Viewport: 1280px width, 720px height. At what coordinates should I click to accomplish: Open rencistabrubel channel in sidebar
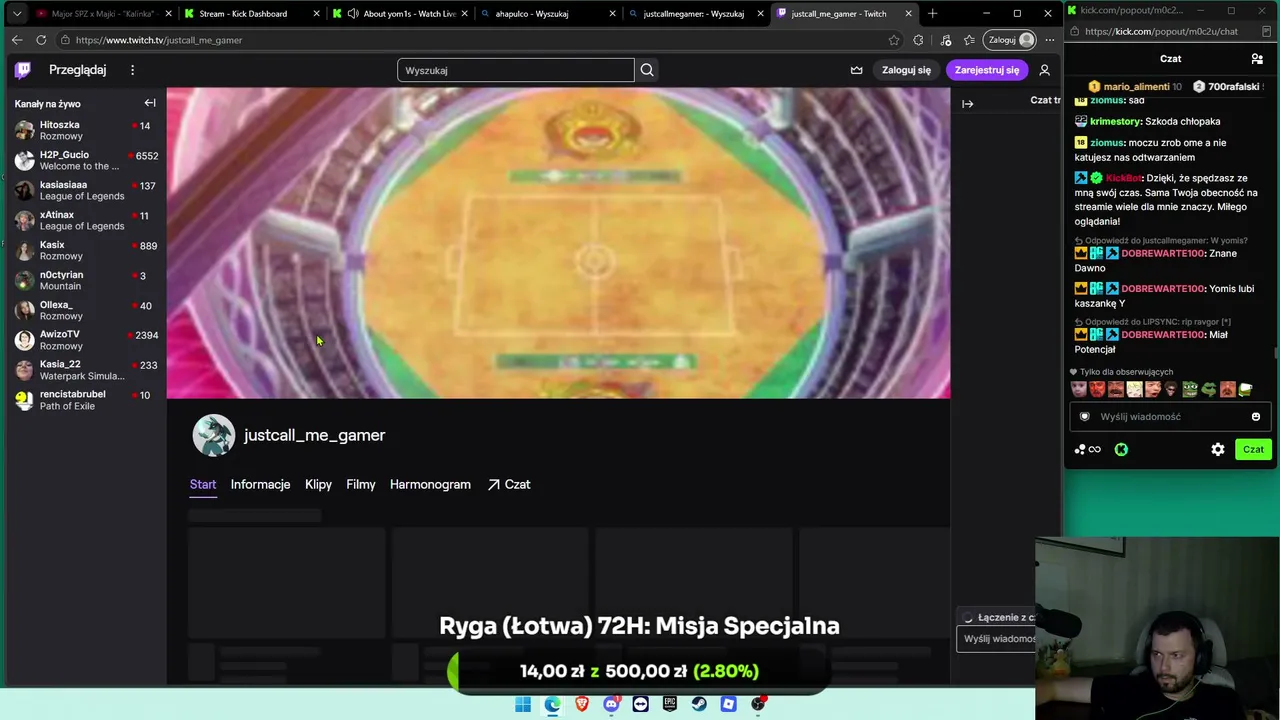[83, 400]
